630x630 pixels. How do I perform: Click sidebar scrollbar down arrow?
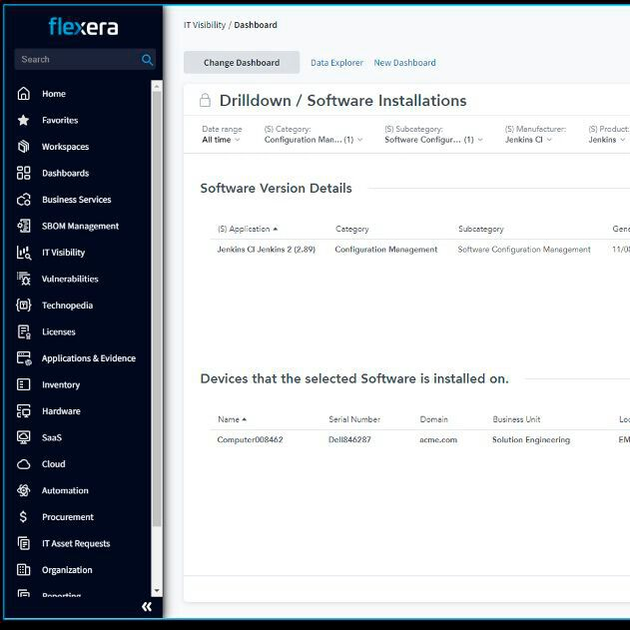coord(157,591)
